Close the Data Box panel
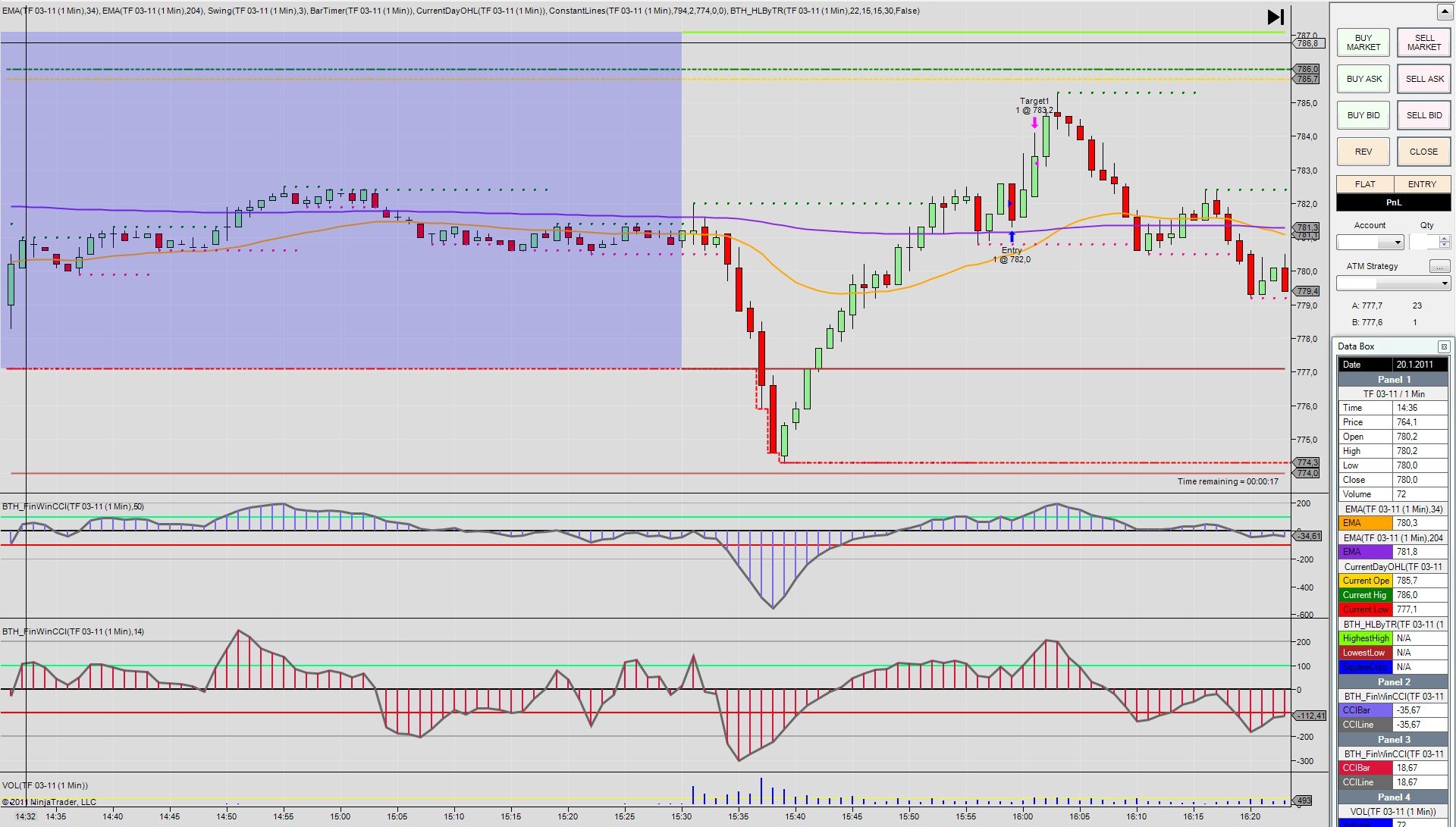The image size is (1456, 827). click(x=1443, y=346)
